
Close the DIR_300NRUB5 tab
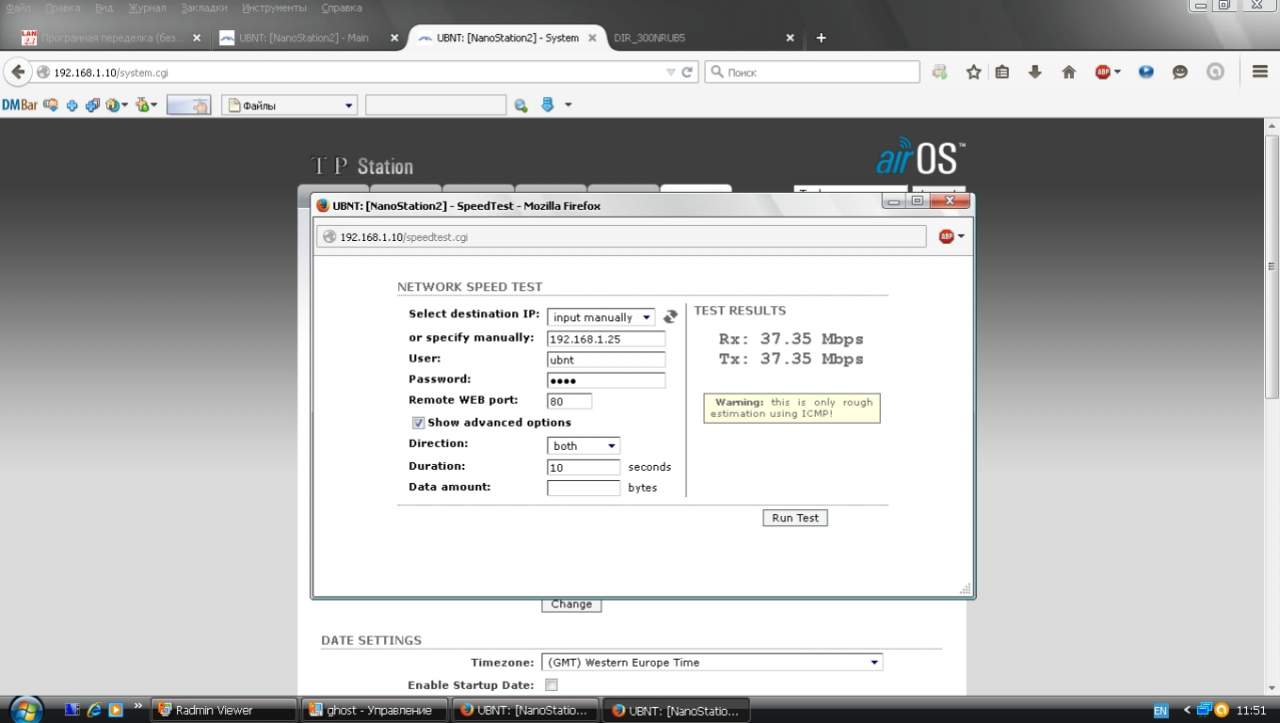[x=790, y=38]
